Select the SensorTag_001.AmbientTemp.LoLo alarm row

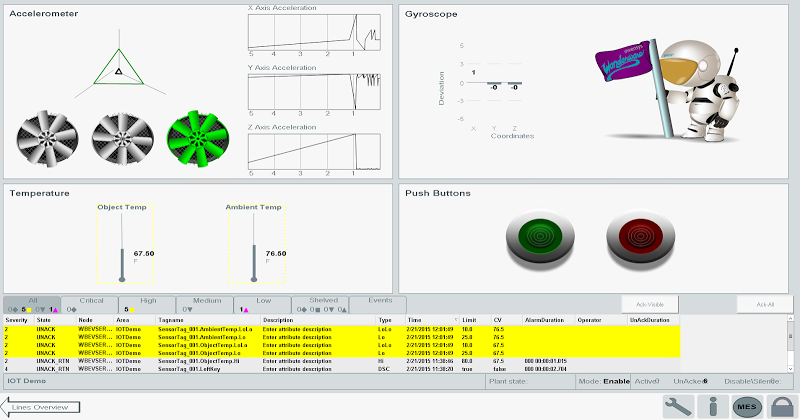(x=342, y=330)
